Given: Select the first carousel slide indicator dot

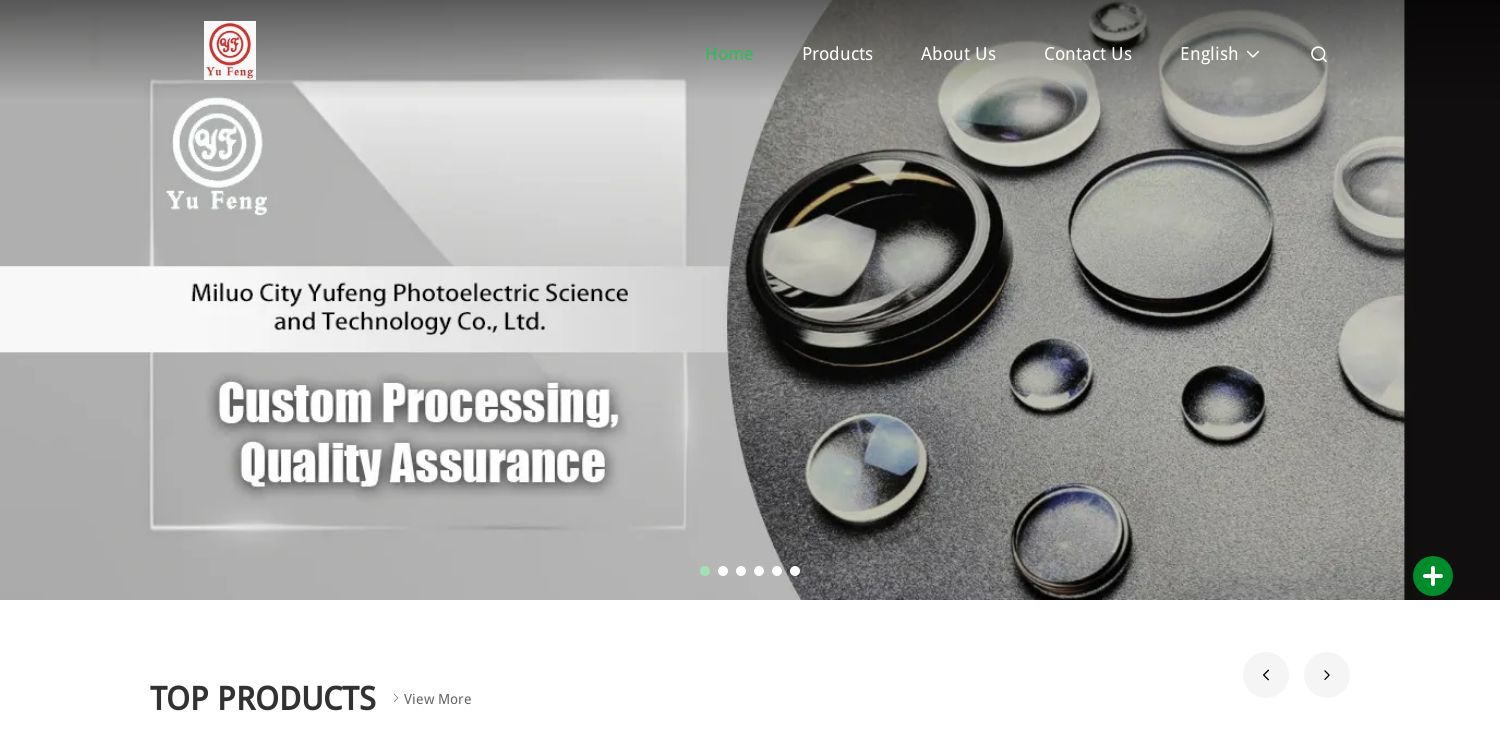Looking at the screenshot, I should [705, 571].
